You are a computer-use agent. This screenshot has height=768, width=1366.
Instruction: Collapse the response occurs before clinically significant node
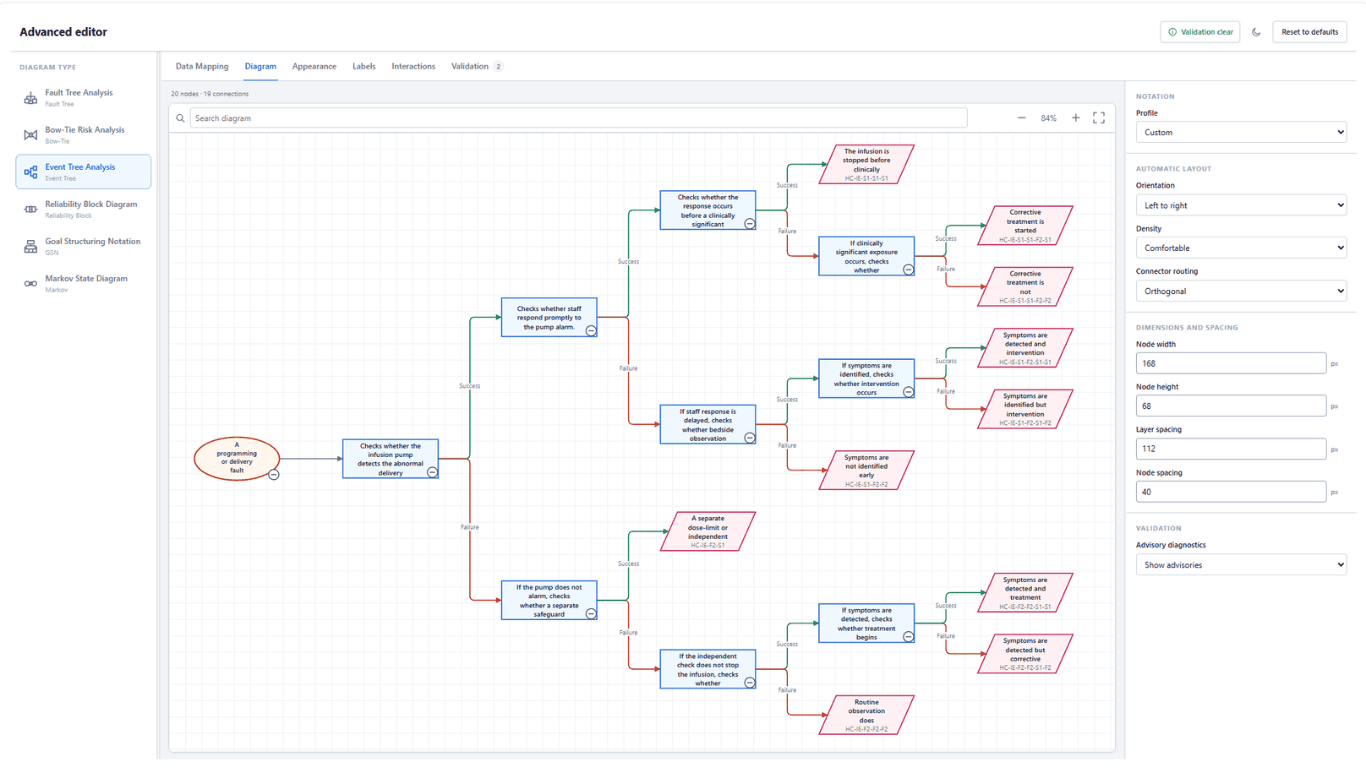click(750, 224)
